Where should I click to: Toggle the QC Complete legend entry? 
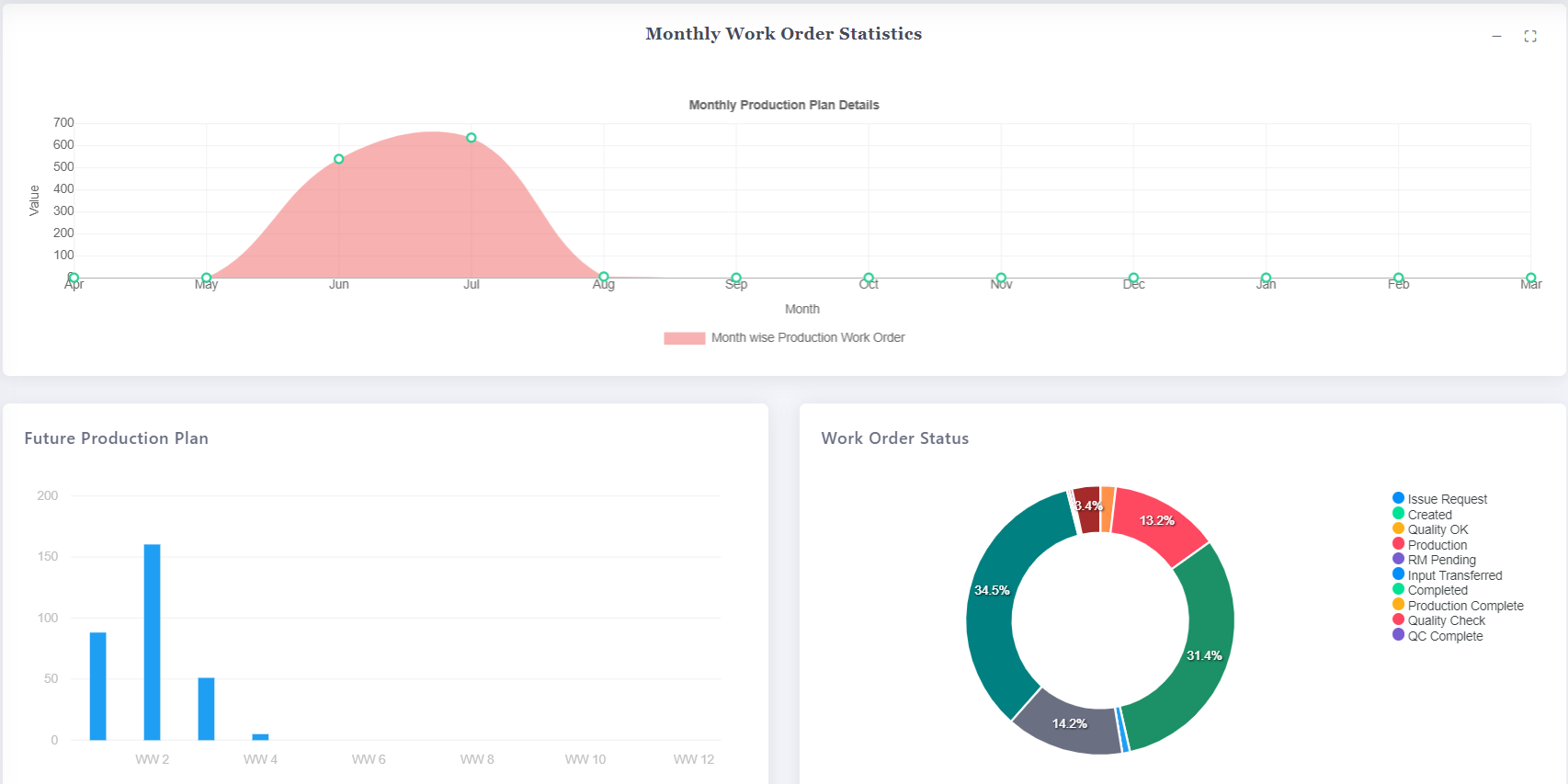pos(1437,636)
